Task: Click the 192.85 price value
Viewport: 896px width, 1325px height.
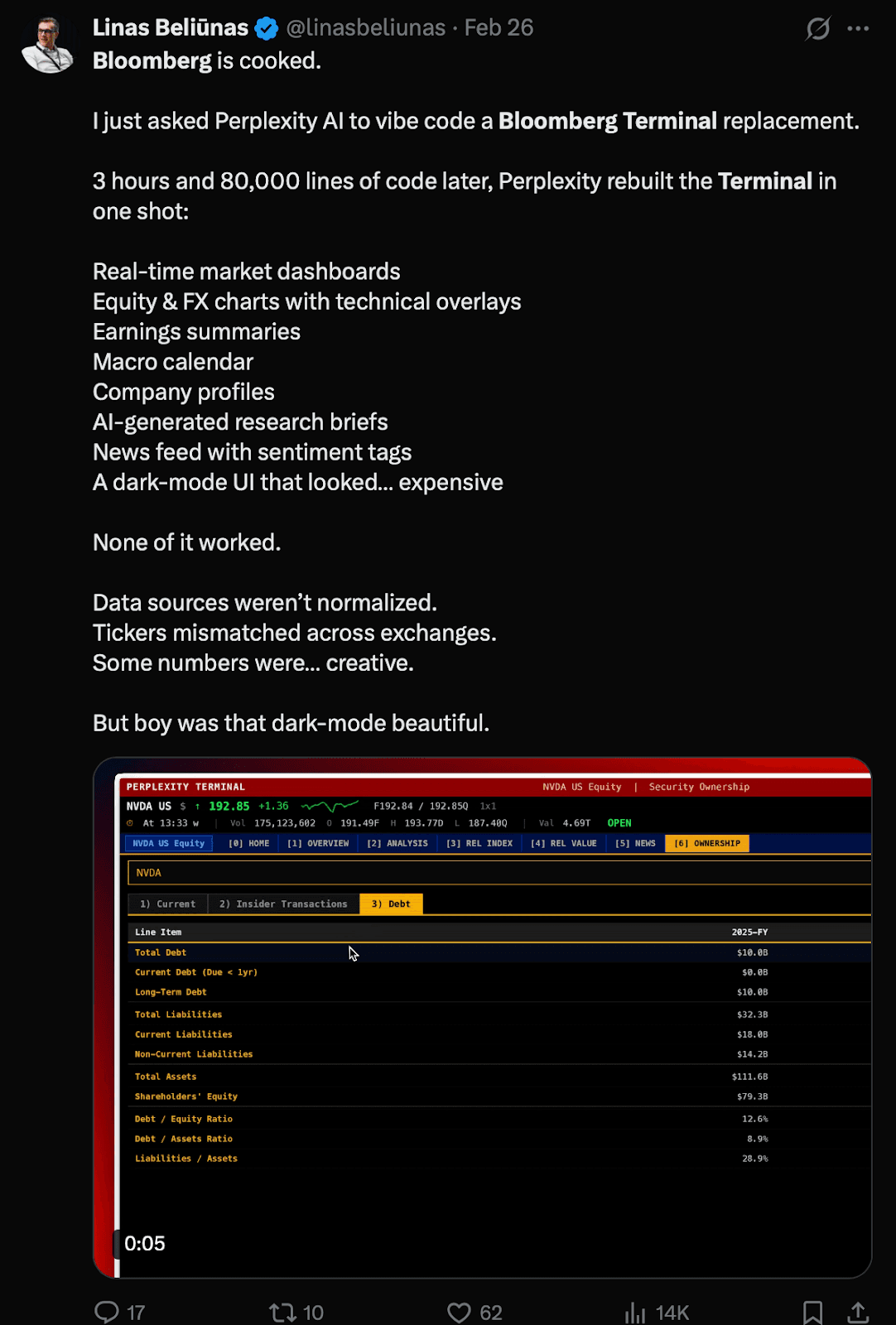Action: coord(229,806)
